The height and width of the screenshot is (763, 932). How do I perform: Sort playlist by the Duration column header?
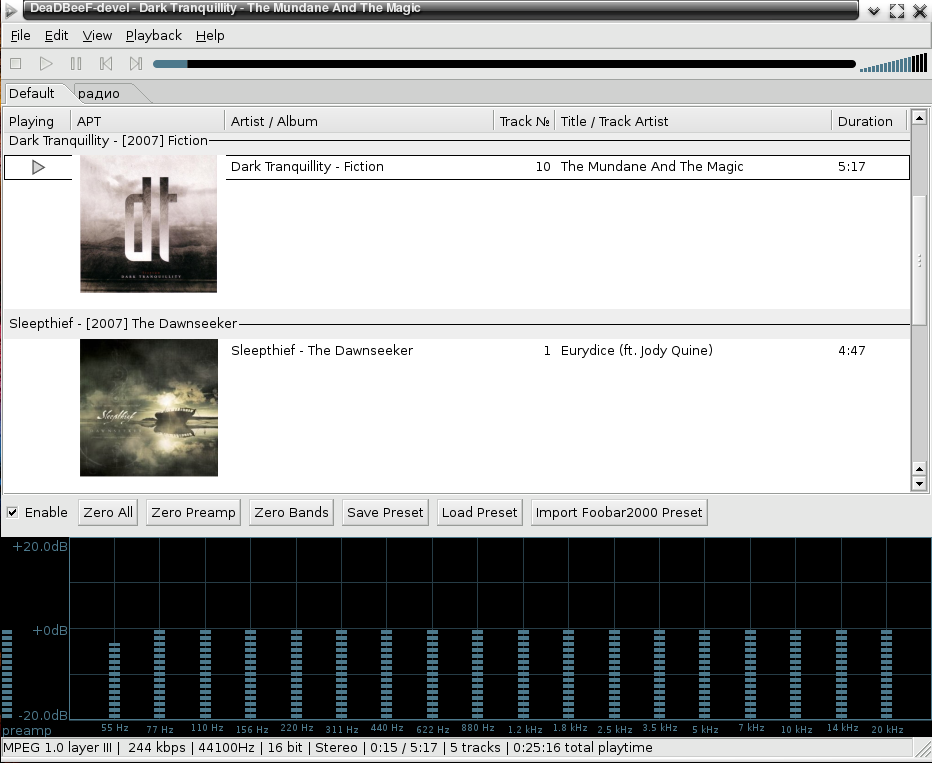[866, 120]
